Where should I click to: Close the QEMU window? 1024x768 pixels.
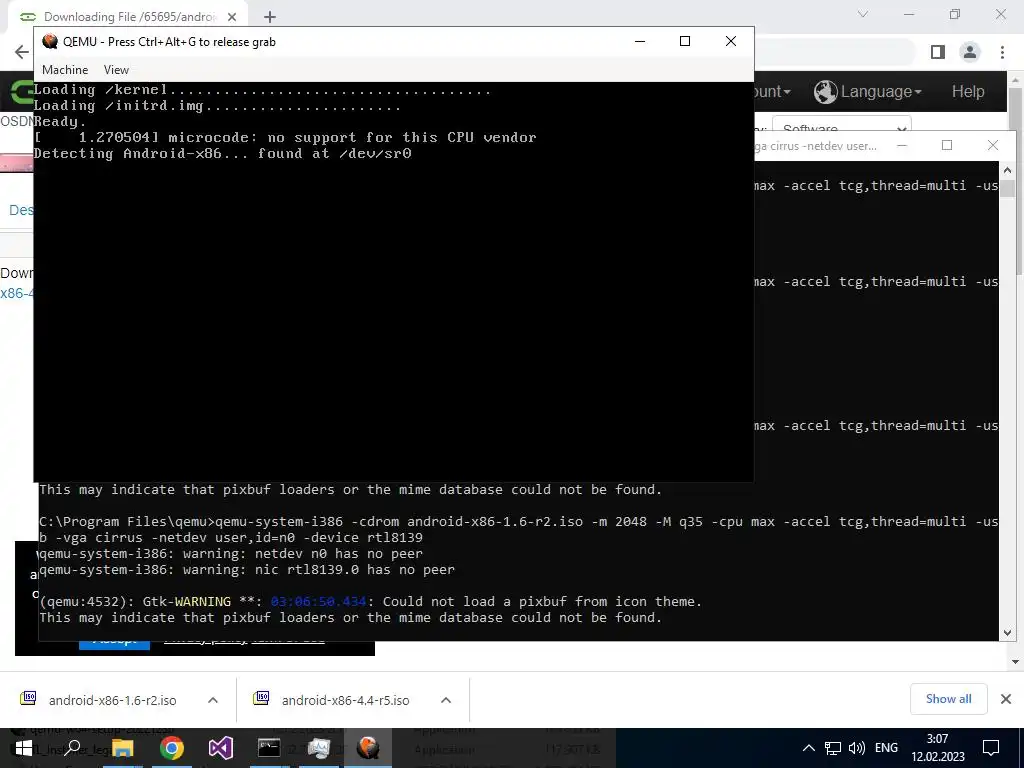[731, 41]
